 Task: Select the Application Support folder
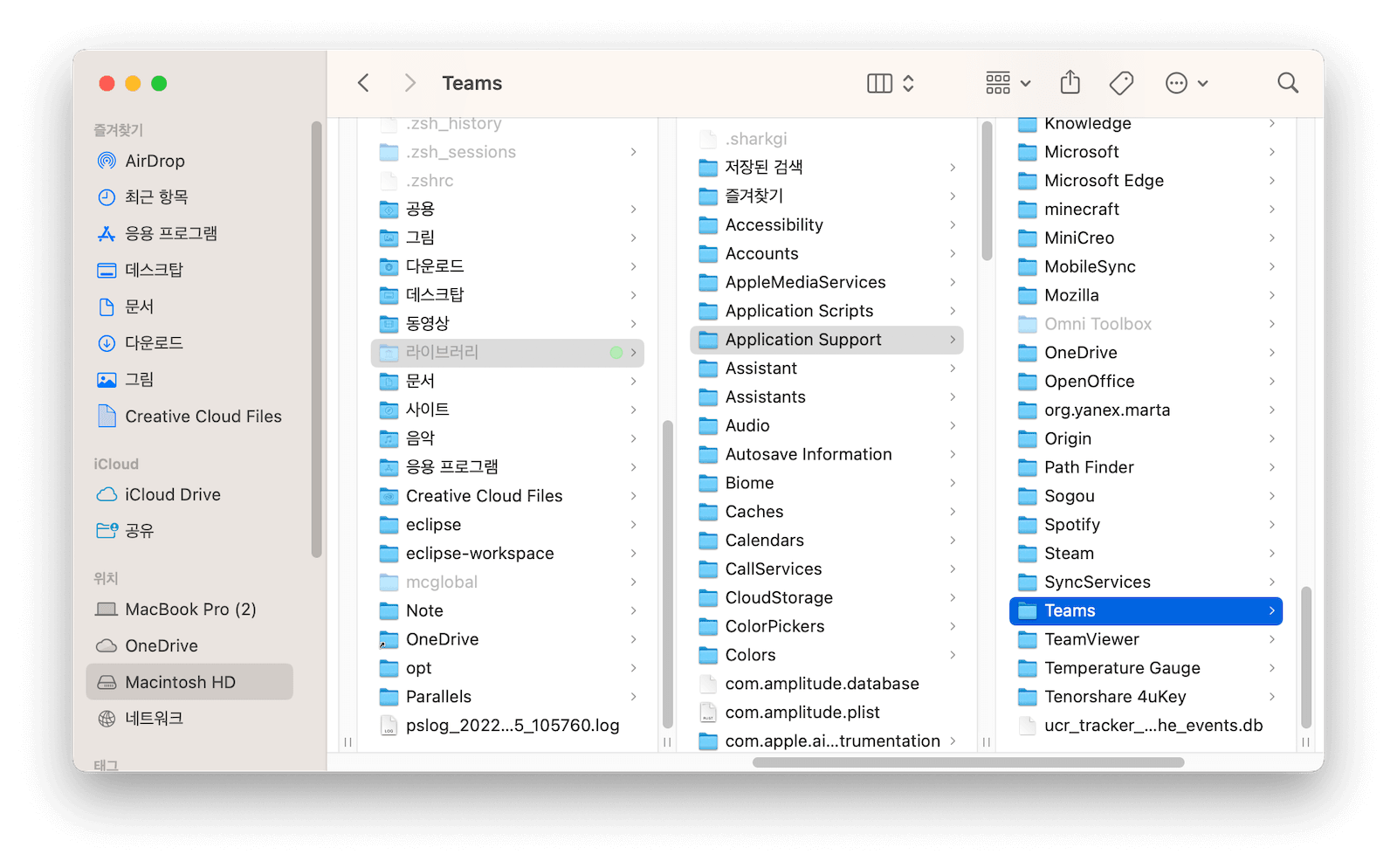[x=826, y=340]
